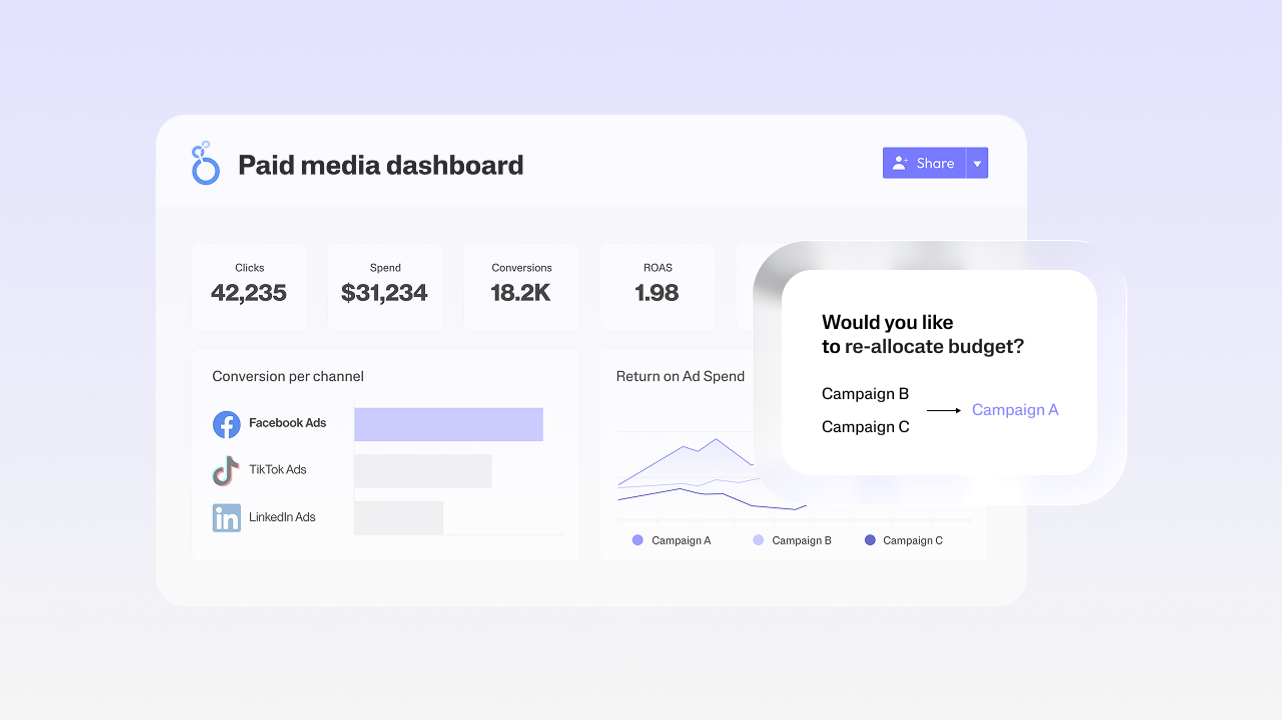This screenshot has width=1282, height=720.
Task: Click the Facebook Ads conversion bar
Action: point(448,424)
